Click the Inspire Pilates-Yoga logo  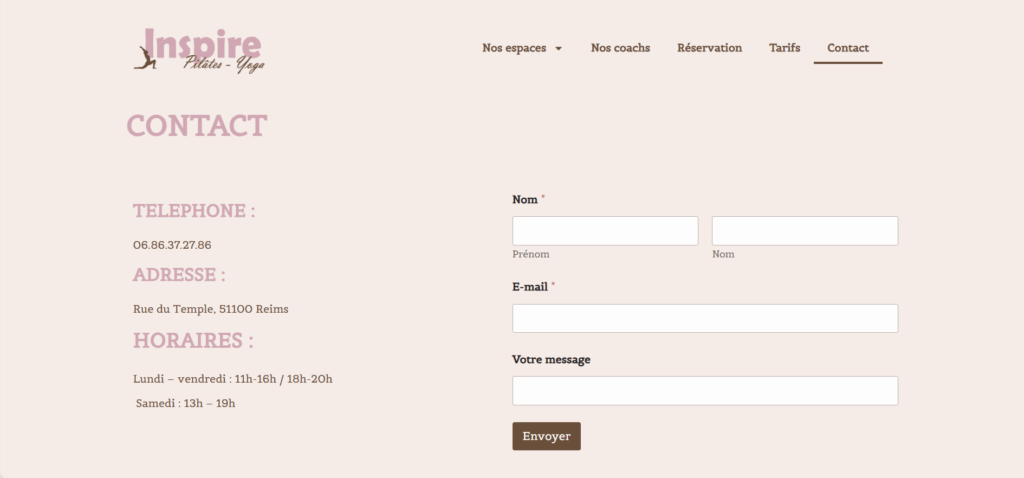(199, 50)
